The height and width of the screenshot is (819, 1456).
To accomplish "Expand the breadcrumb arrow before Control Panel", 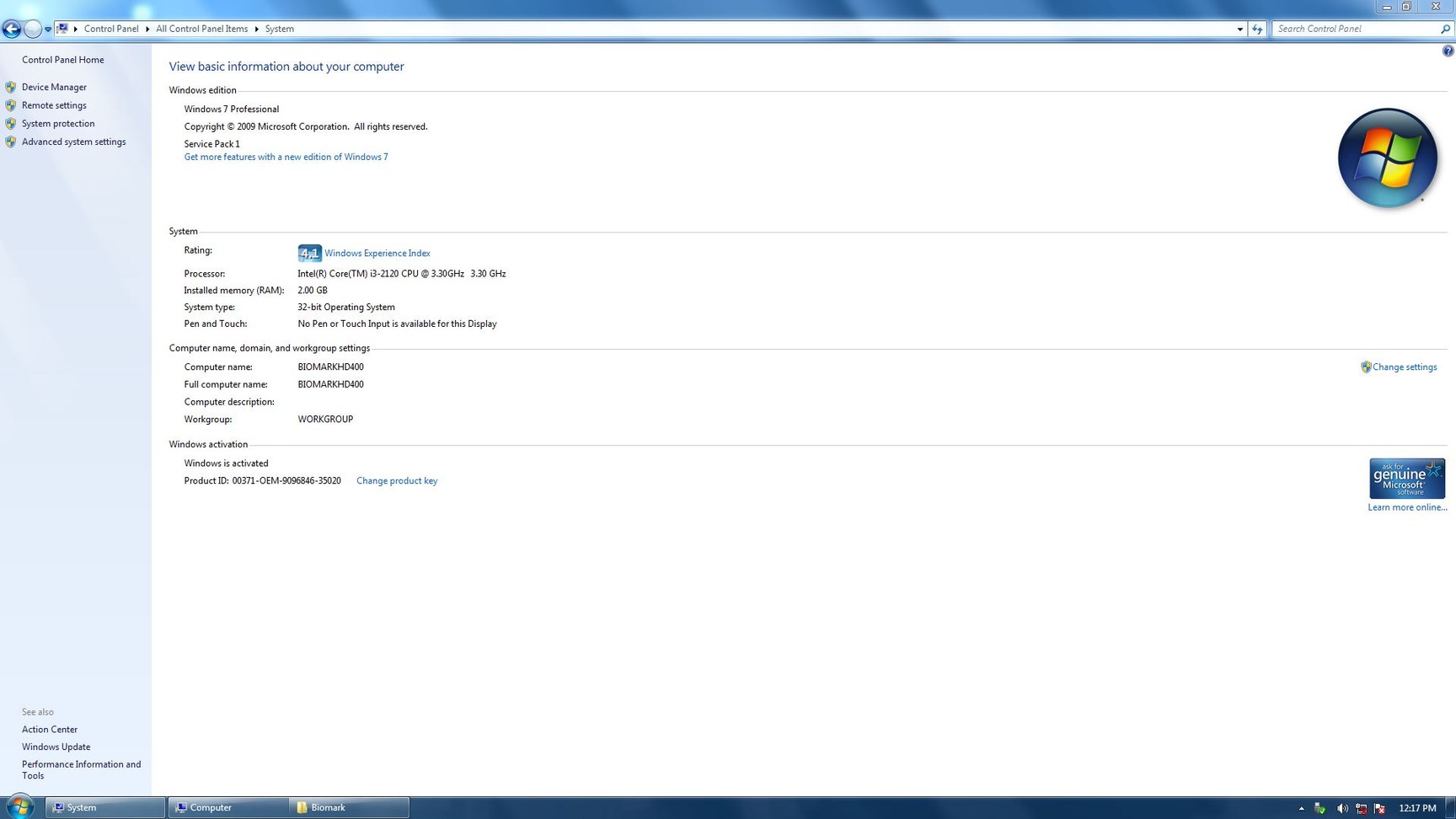I will click(x=76, y=29).
